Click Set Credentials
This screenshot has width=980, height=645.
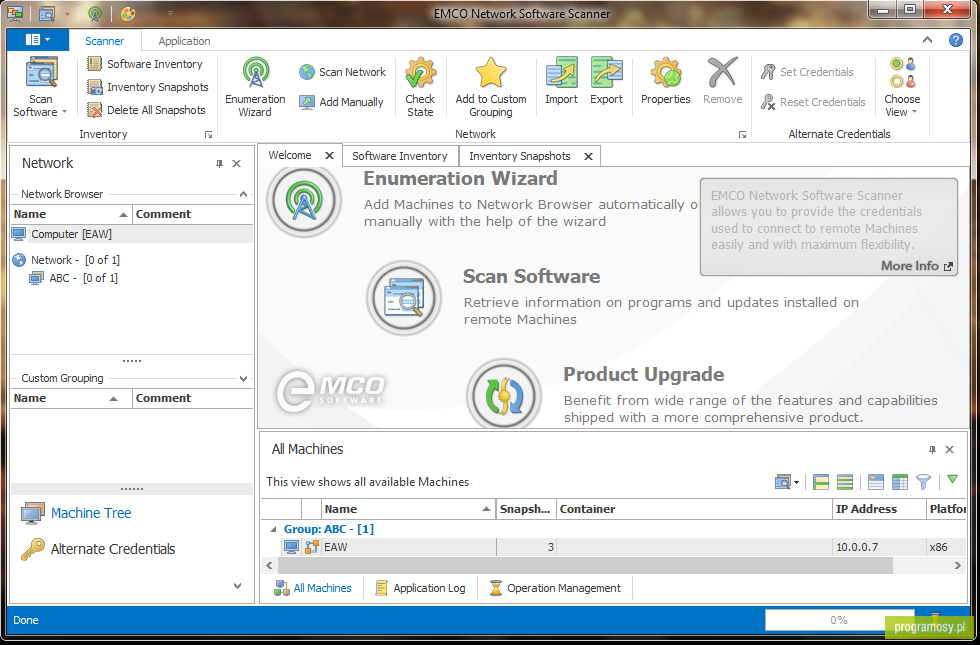coord(807,72)
